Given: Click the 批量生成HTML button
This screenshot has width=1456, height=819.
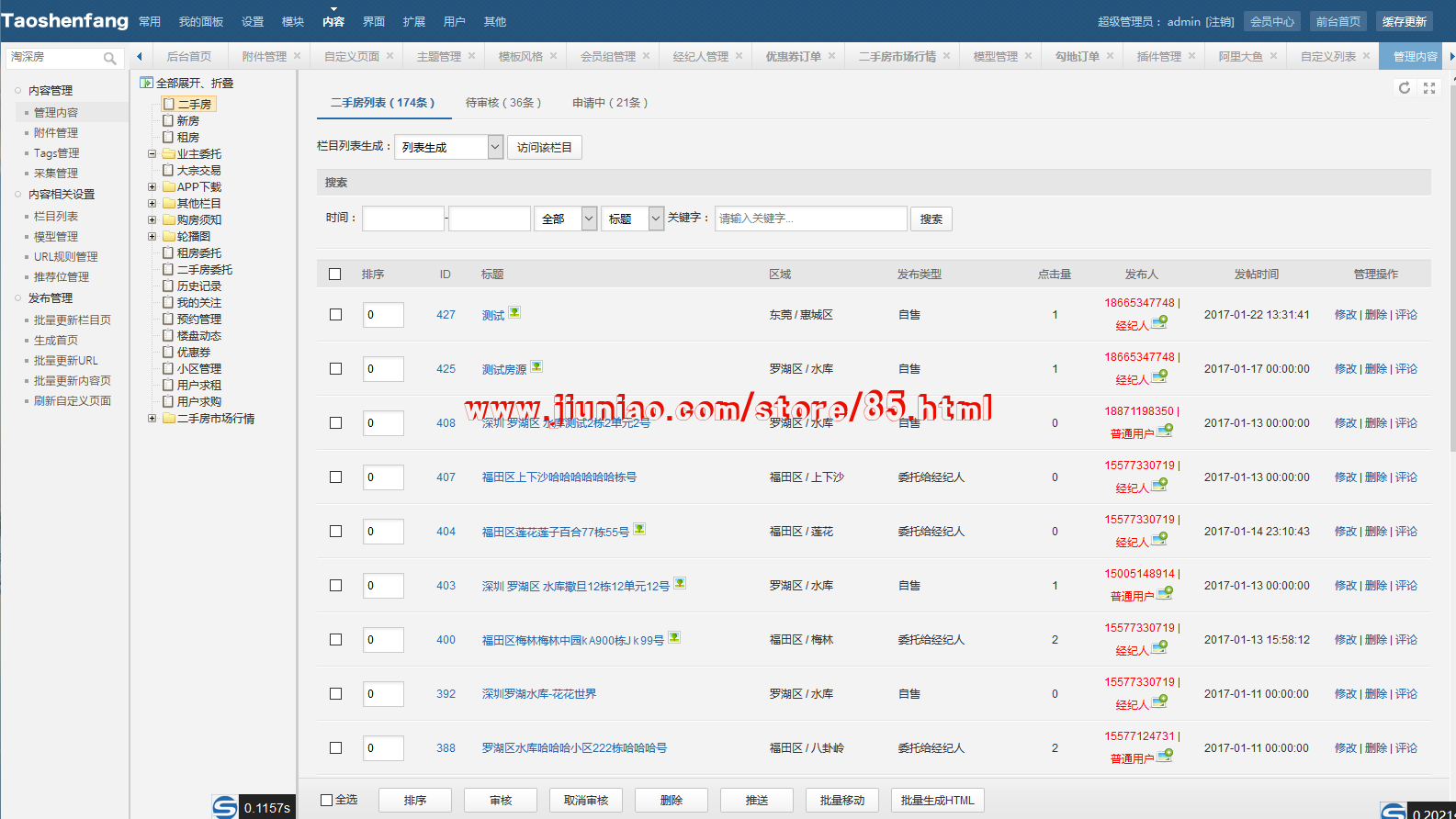Looking at the screenshot, I should (937, 800).
